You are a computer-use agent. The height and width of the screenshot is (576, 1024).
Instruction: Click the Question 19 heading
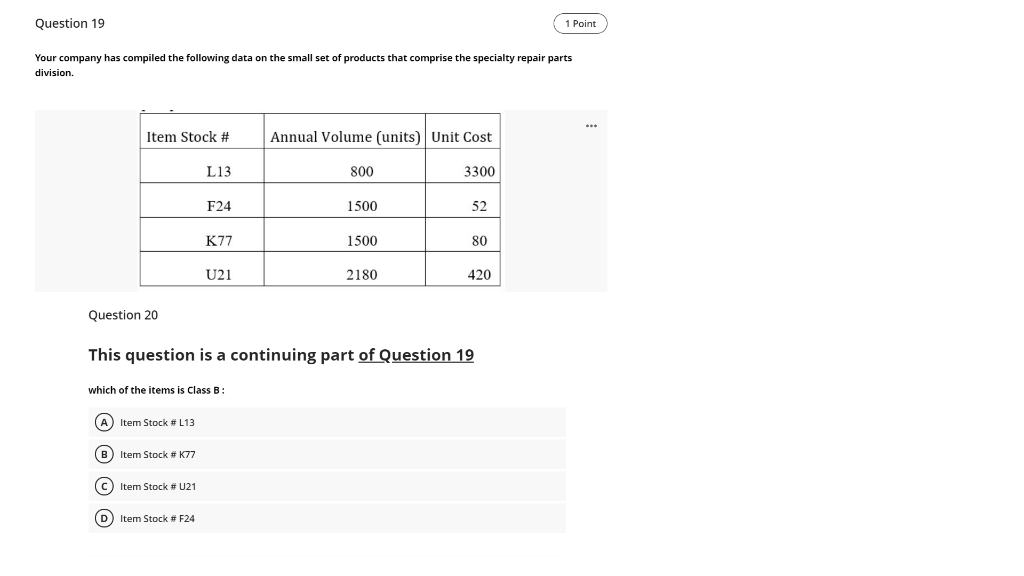[x=69, y=22]
